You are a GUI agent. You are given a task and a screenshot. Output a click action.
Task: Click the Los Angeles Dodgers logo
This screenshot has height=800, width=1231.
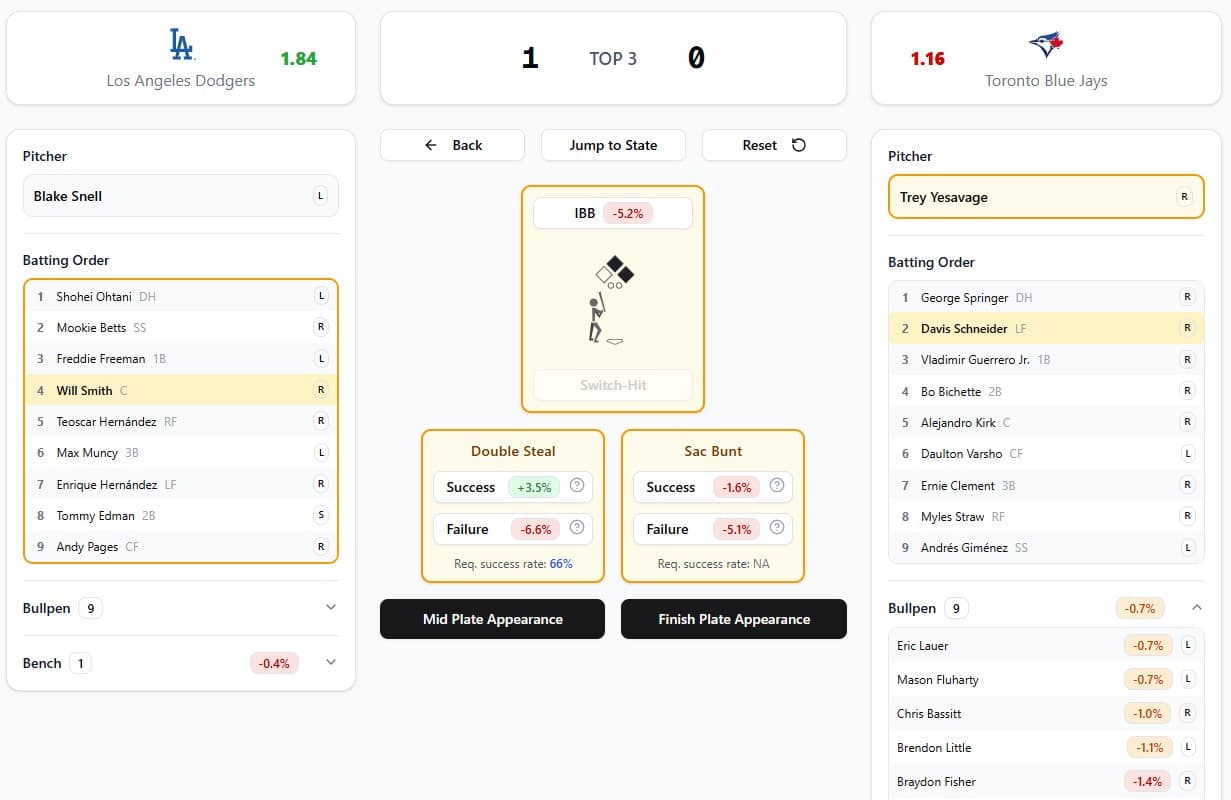pyautogui.click(x=181, y=45)
